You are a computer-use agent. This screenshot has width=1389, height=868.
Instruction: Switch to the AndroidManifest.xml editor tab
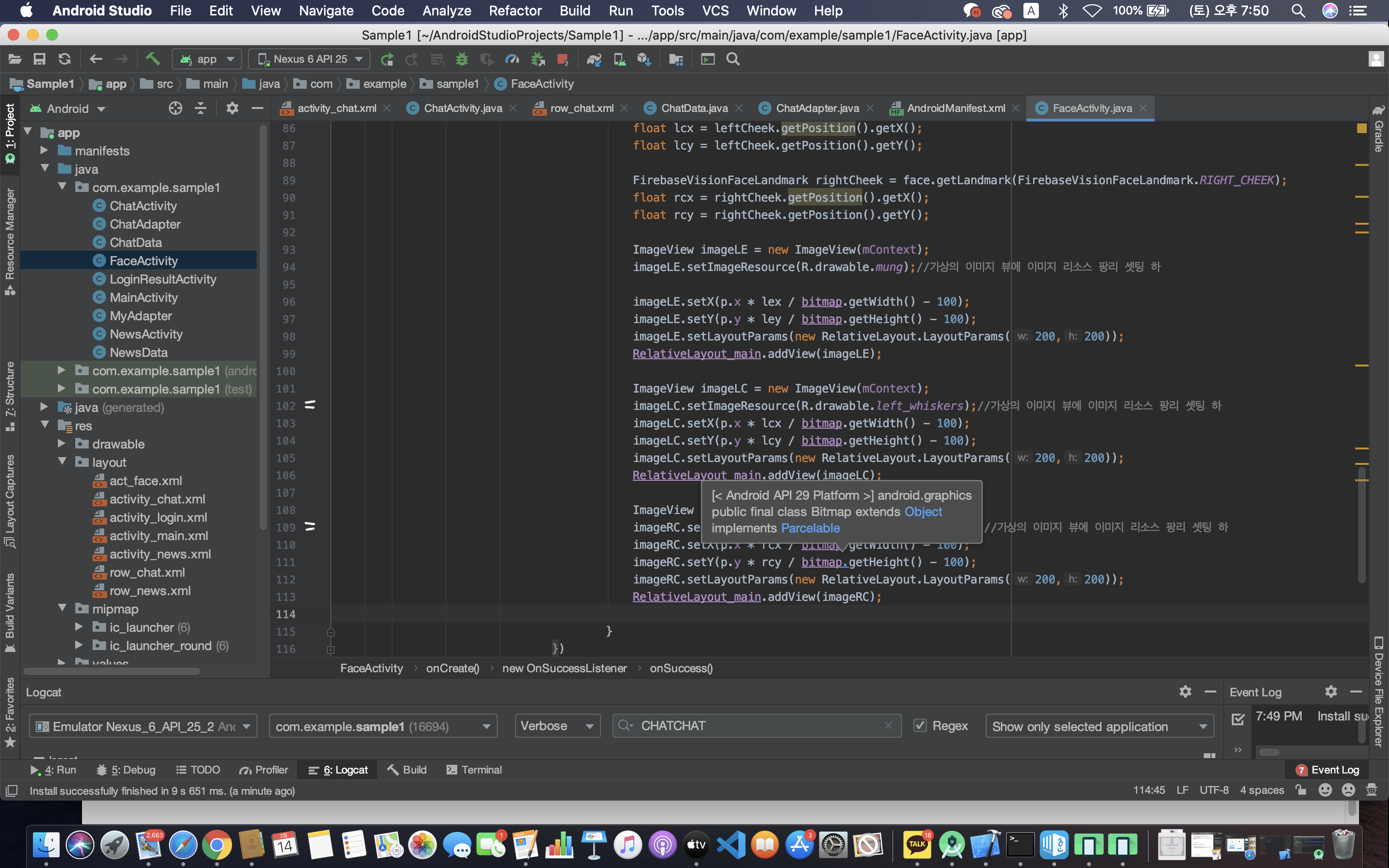coord(955,108)
